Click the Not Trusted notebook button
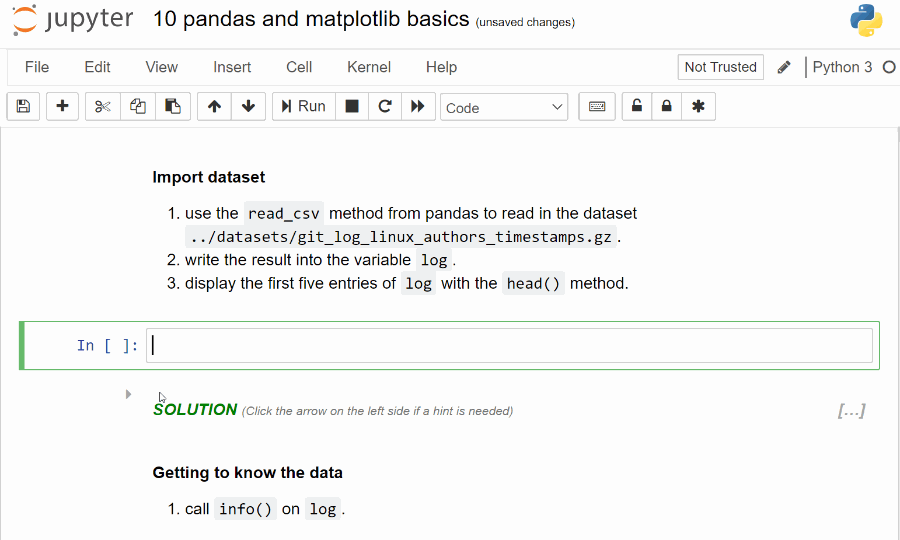 click(x=720, y=67)
